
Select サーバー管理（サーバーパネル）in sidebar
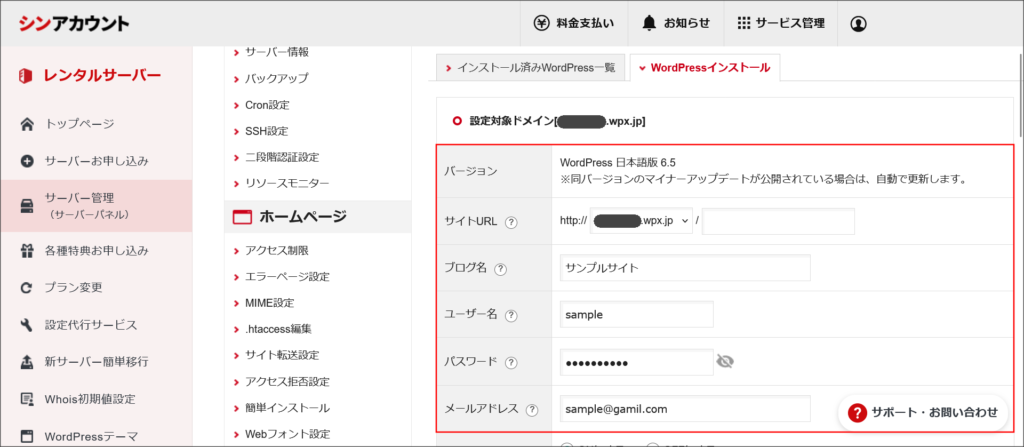[x=96, y=206]
